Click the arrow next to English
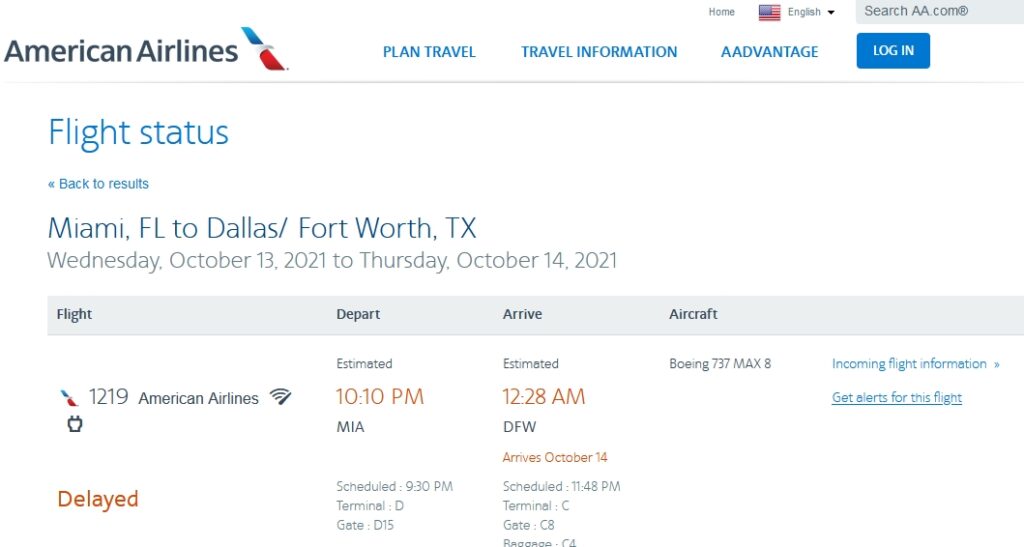 coord(831,13)
